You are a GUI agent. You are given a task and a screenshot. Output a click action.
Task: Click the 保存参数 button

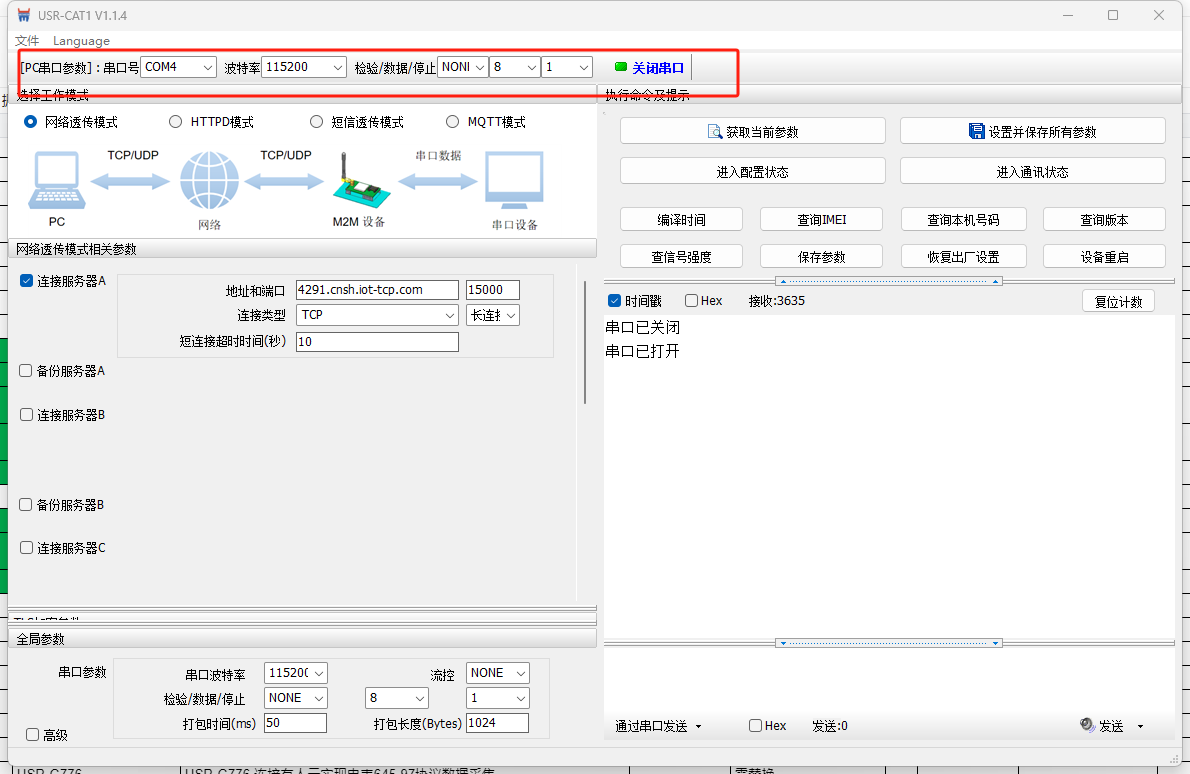coord(821,256)
